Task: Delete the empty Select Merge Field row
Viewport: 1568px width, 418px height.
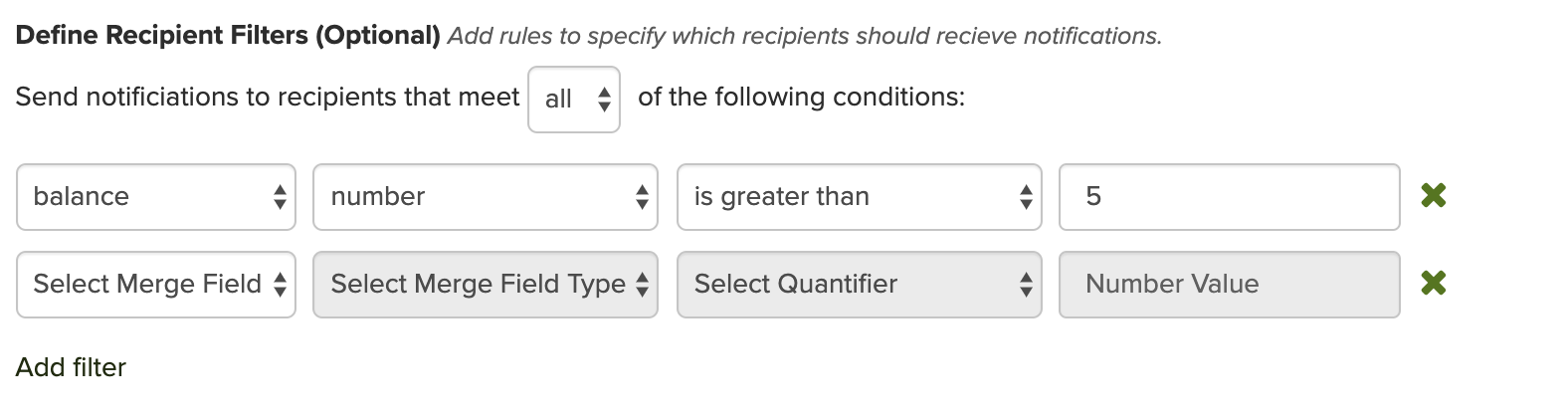Action: pyautogui.click(x=1433, y=284)
